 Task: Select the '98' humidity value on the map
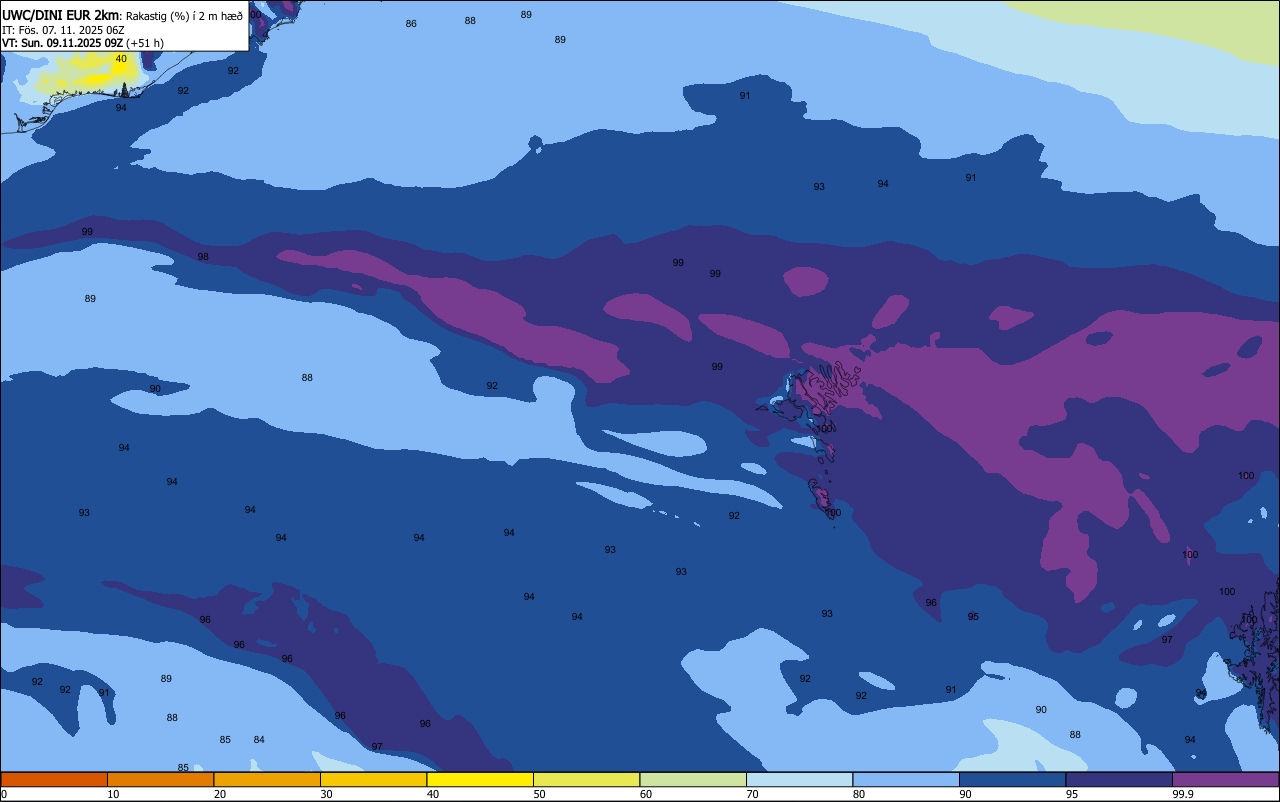coord(203,257)
